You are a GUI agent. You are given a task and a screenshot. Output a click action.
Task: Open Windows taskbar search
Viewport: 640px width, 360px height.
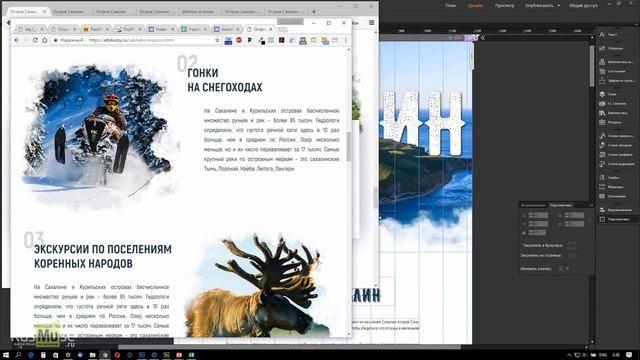(x=18, y=355)
